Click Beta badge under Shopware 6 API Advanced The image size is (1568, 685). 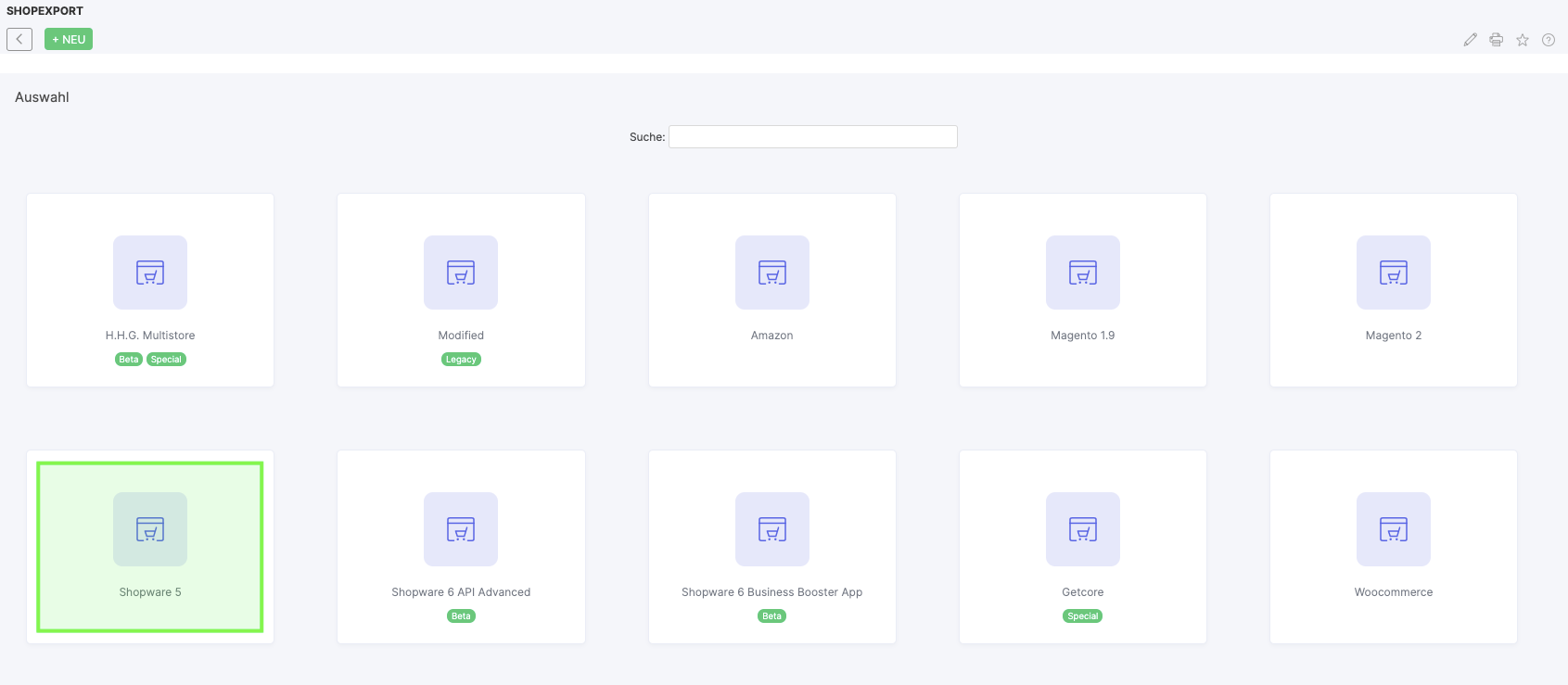click(461, 616)
